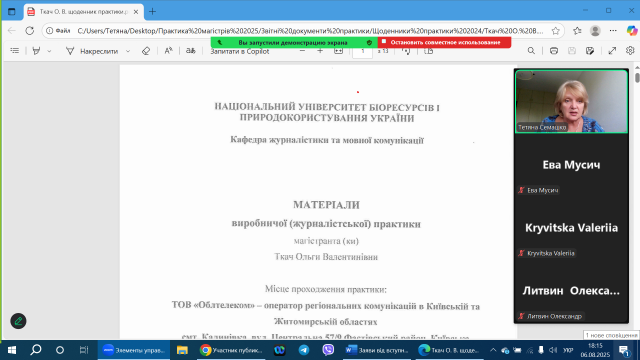The width and height of the screenshot is (640, 360).
Task: Open the browser profile avatar
Action: coord(595,31)
